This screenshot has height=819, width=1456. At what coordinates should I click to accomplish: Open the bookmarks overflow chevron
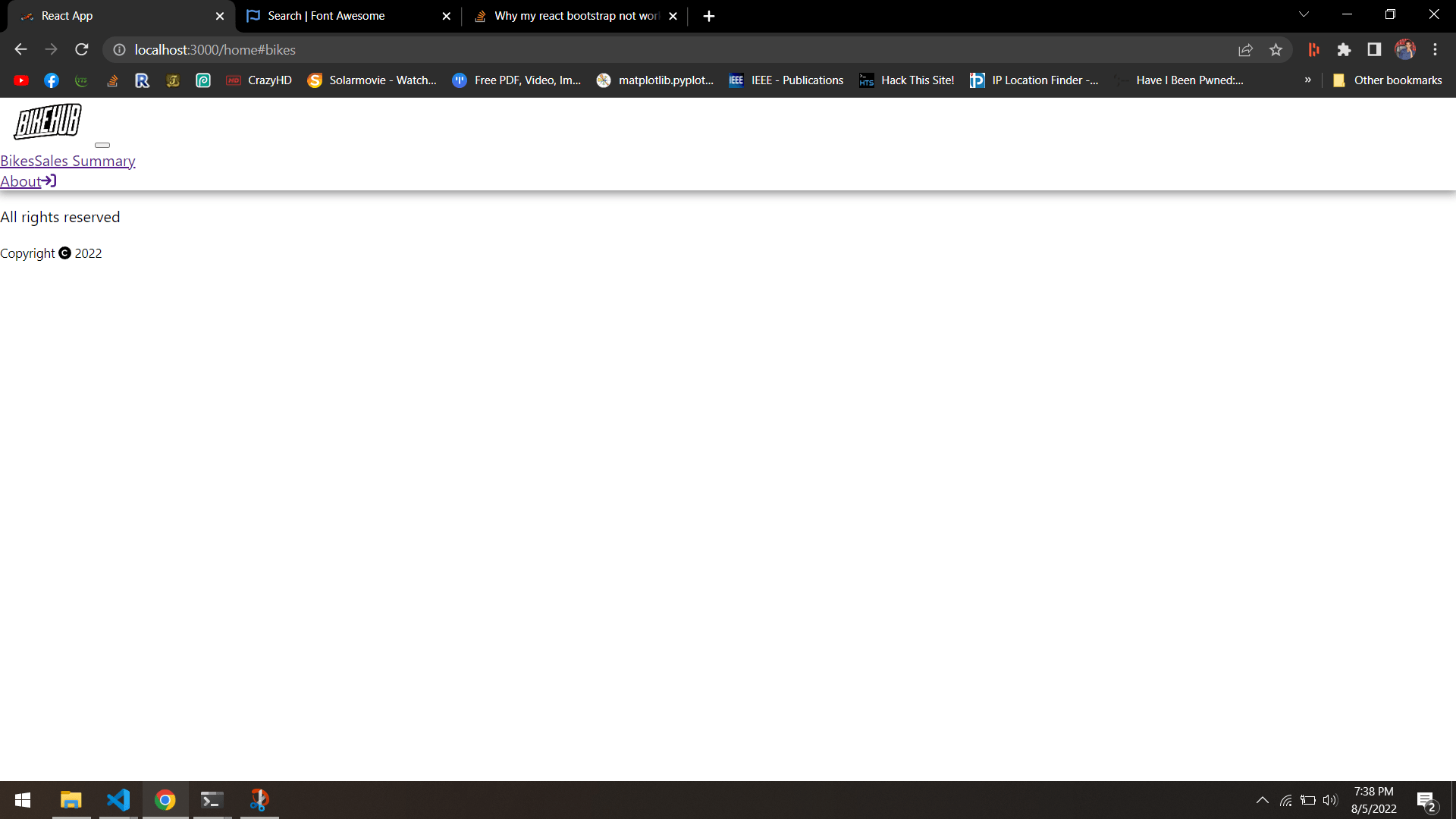(x=1308, y=80)
